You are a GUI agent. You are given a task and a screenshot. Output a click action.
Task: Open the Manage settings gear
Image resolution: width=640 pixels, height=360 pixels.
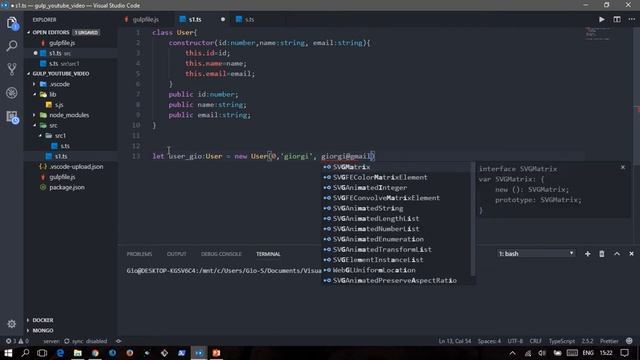pyautogui.click(x=11, y=324)
